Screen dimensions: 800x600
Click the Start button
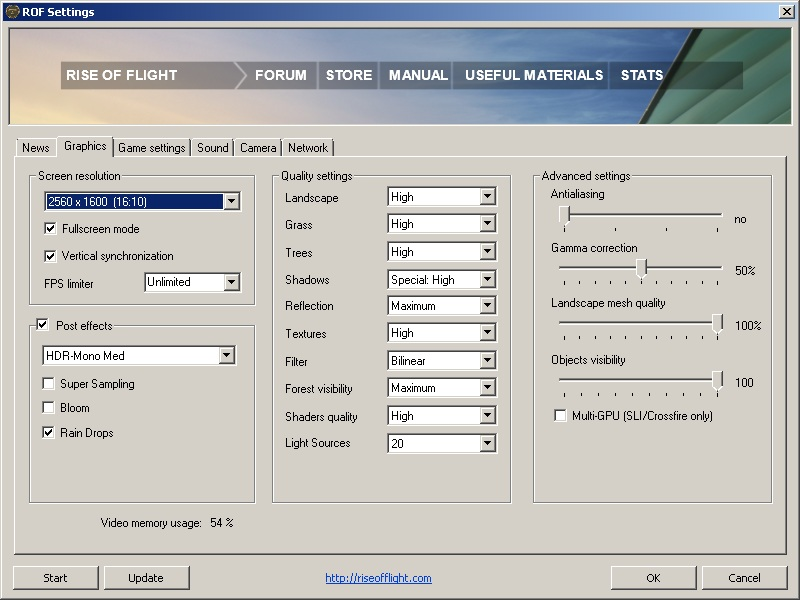[55, 578]
